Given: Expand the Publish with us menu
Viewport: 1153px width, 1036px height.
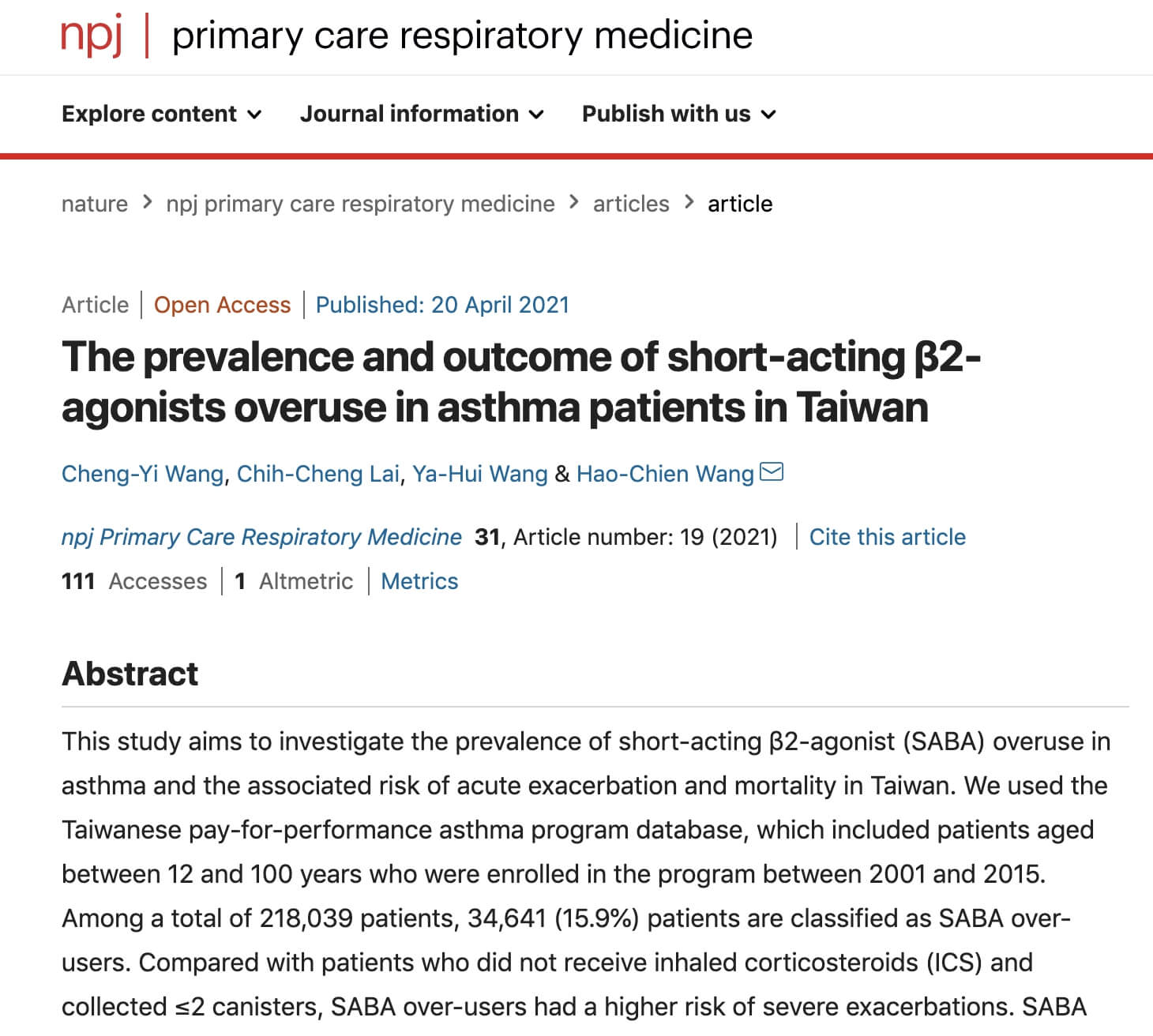Looking at the screenshot, I should [678, 114].
